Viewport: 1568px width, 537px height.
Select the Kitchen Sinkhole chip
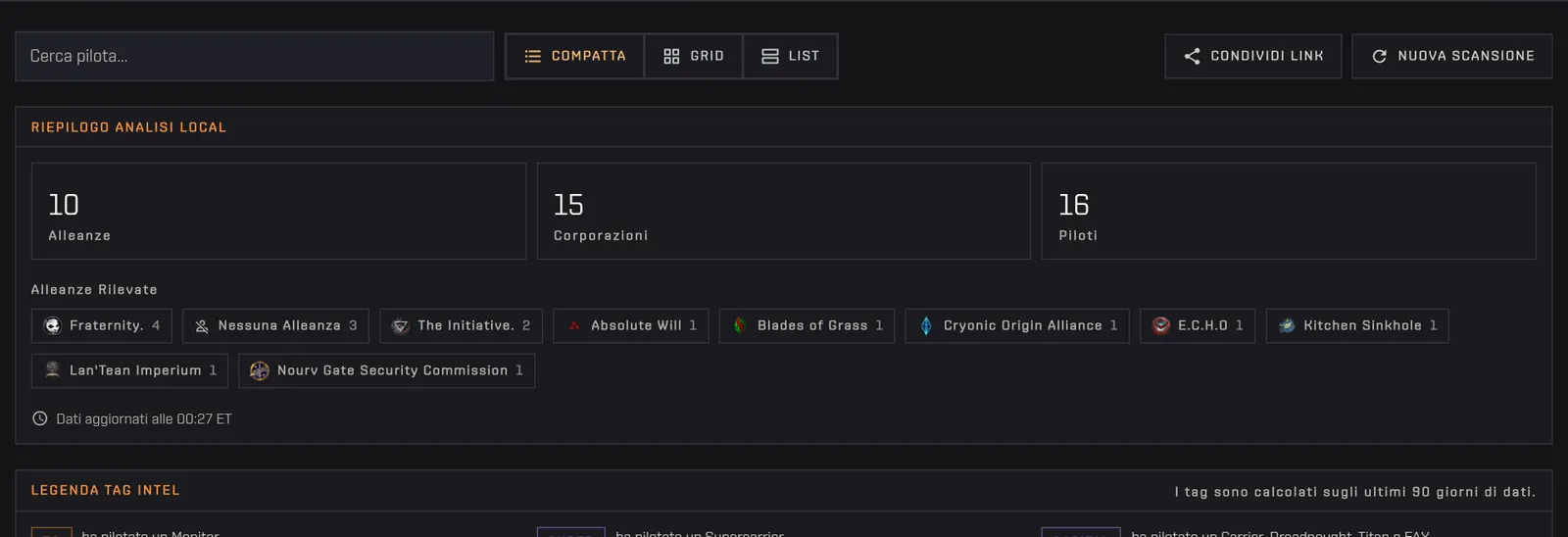[x=1357, y=325]
